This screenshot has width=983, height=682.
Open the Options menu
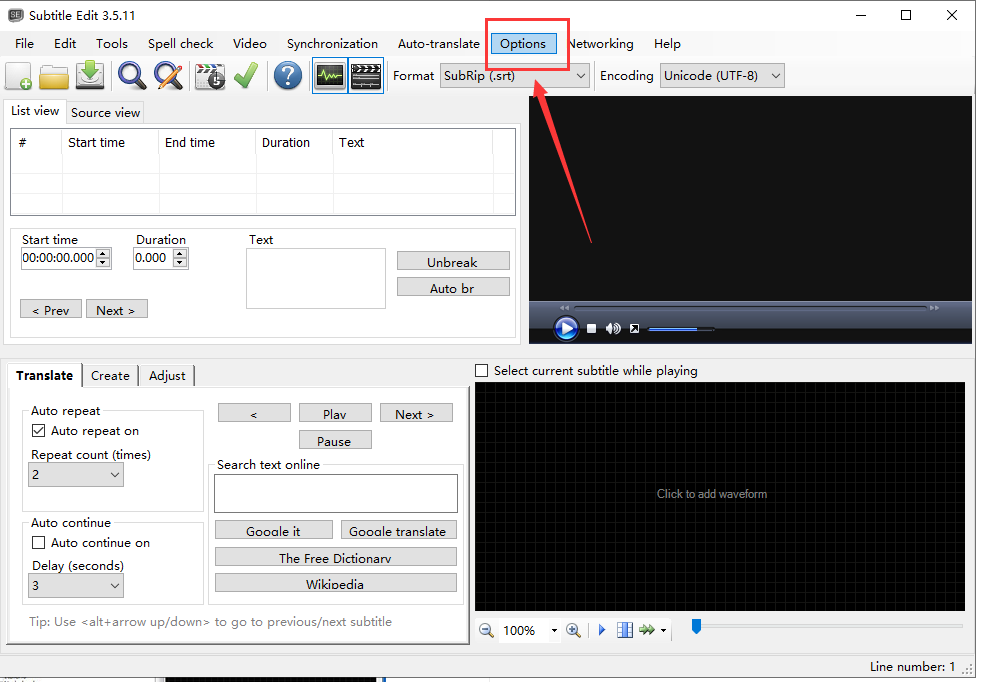(x=523, y=44)
